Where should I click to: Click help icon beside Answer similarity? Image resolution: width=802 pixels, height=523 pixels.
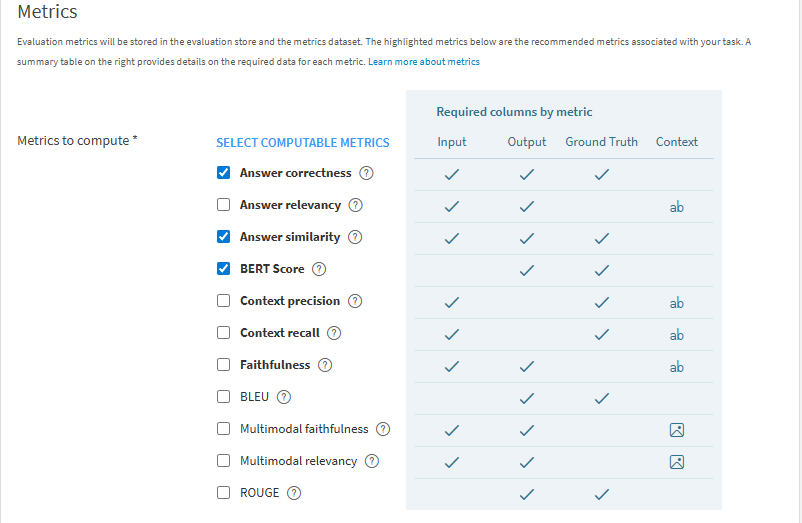click(x=354, y=237)
